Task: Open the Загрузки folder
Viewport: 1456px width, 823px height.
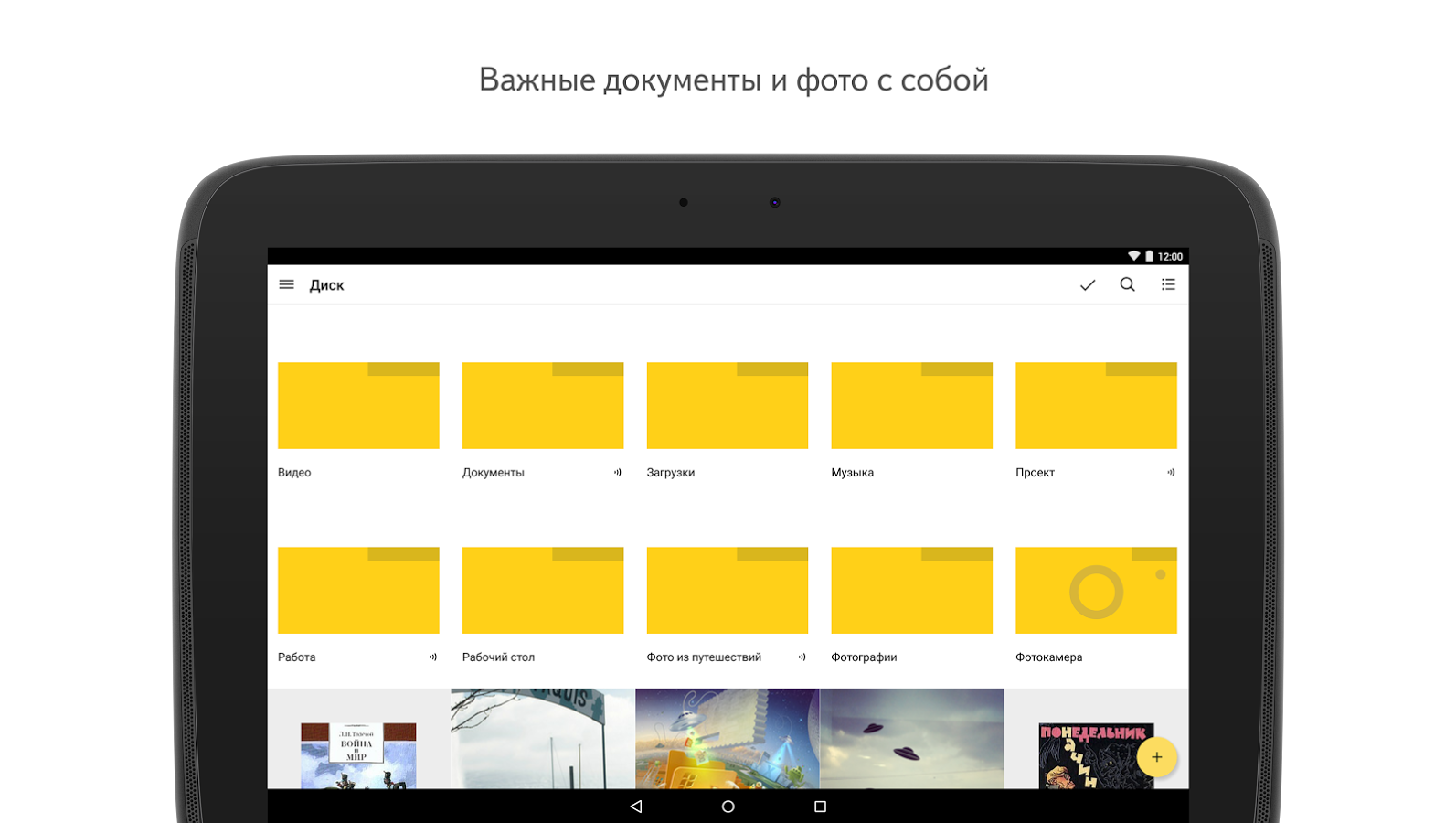Action: tap(728, 405)
